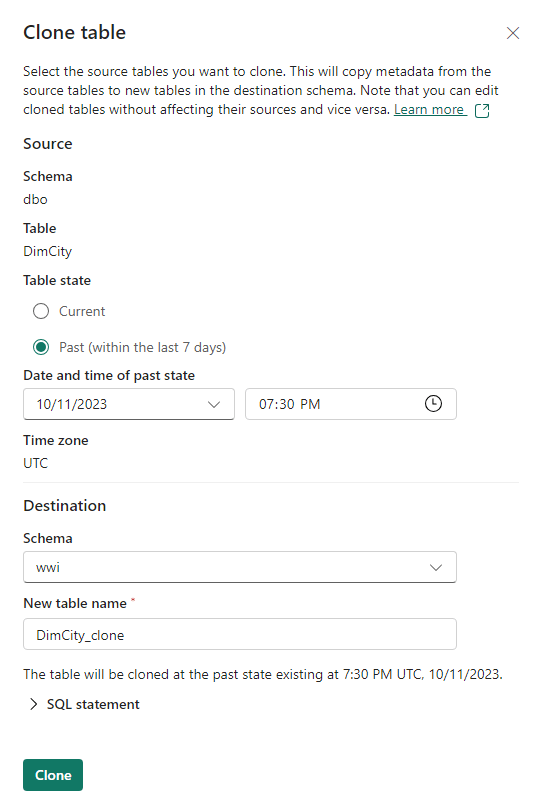
Task: Focus the New table name input field
Action: click(x=240, y=634)
